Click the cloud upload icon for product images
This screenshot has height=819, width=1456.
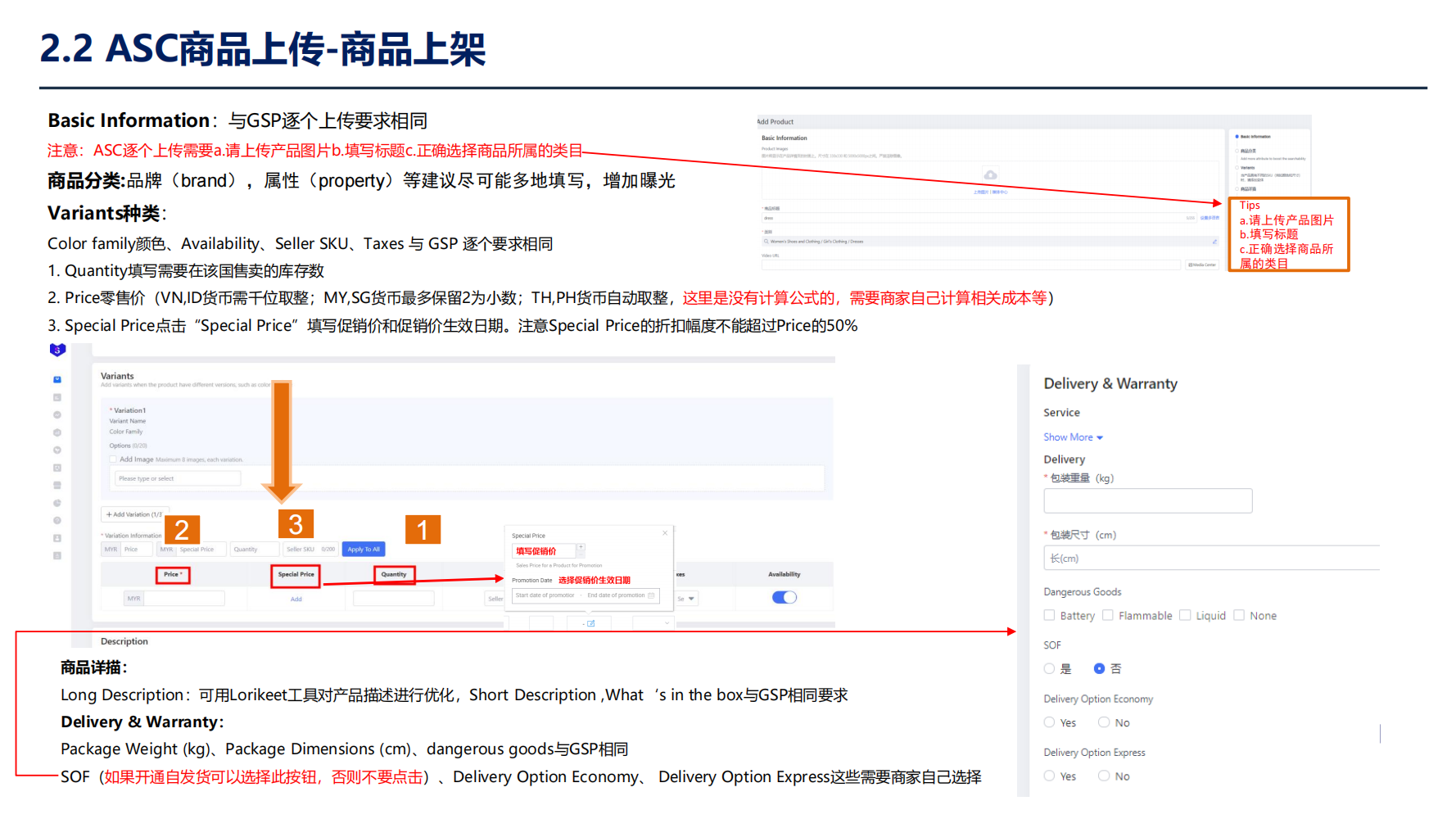pos(992,175)
